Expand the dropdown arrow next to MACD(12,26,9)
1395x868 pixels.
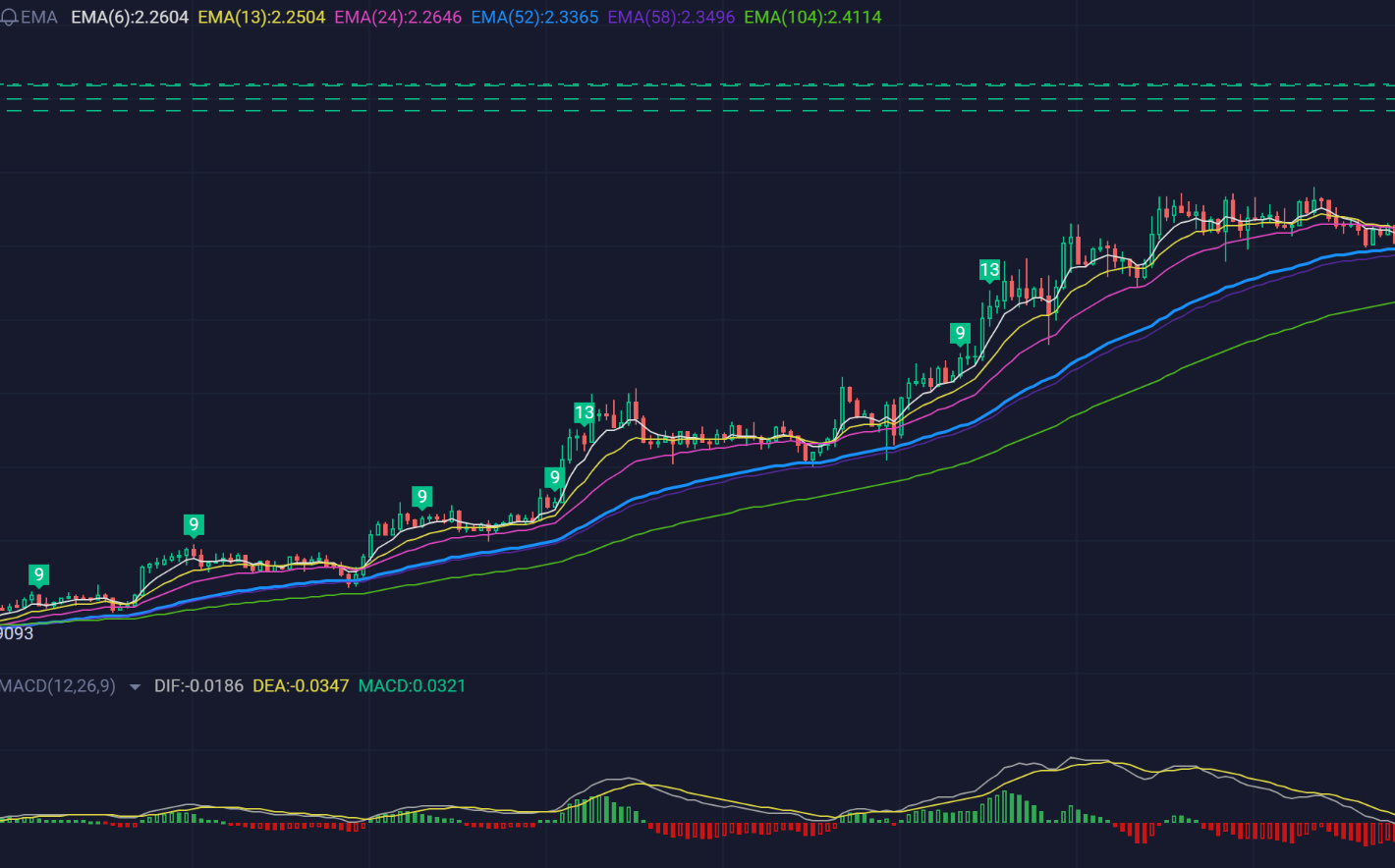coord(135,687)
